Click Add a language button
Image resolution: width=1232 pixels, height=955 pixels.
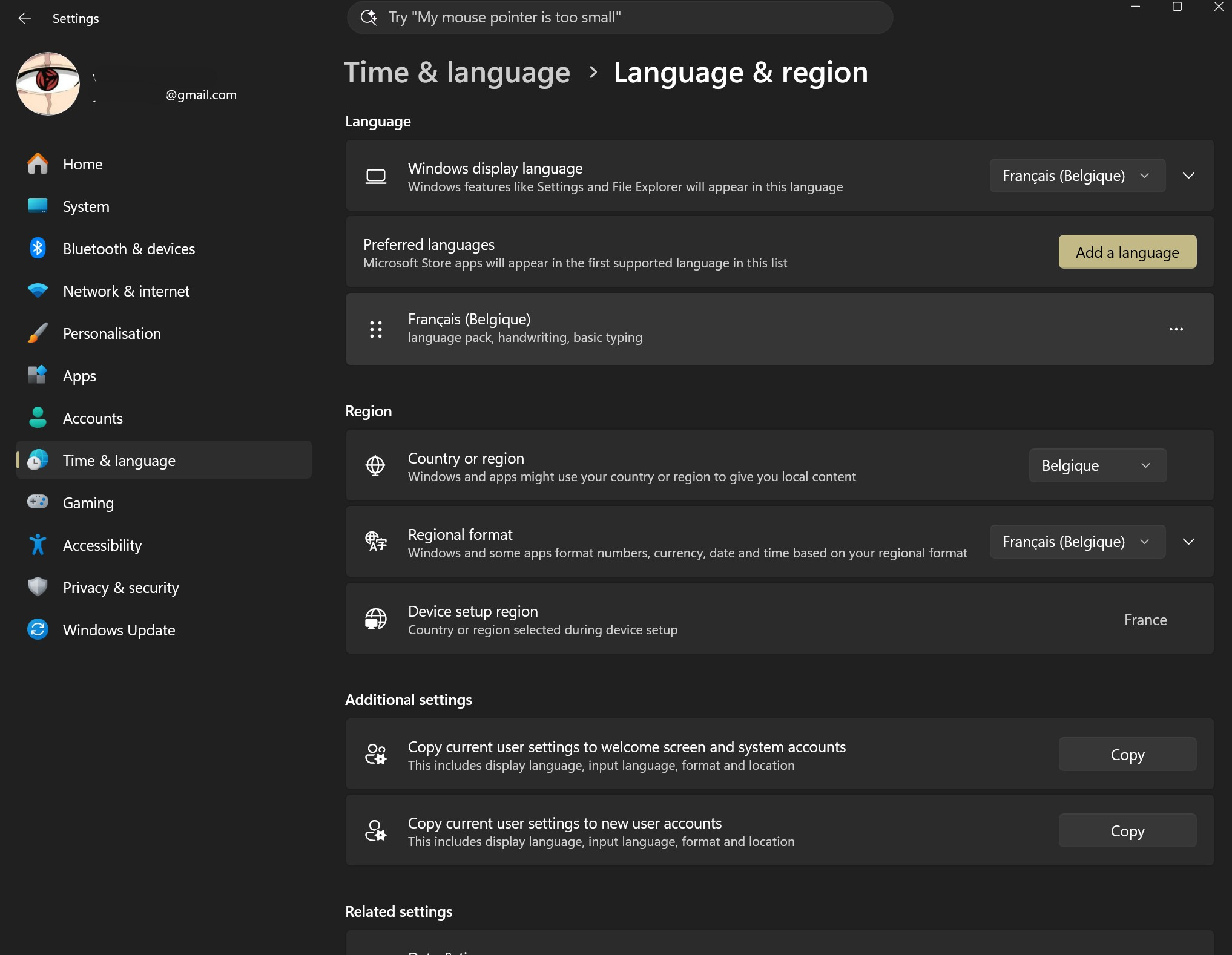(x=1127, y=252)
